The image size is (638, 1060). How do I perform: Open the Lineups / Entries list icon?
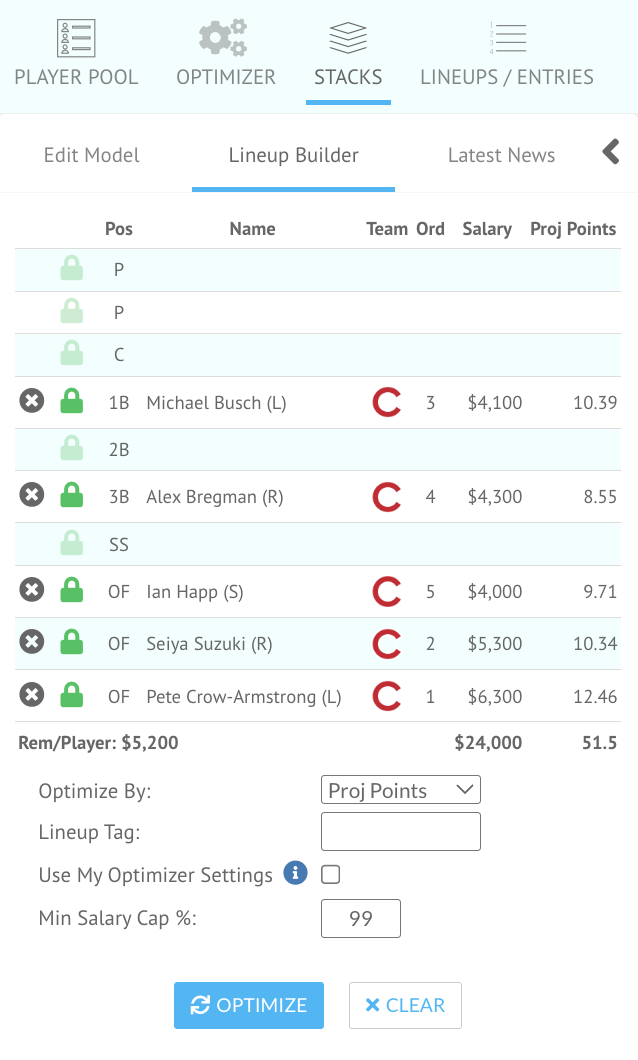[507, 38]
